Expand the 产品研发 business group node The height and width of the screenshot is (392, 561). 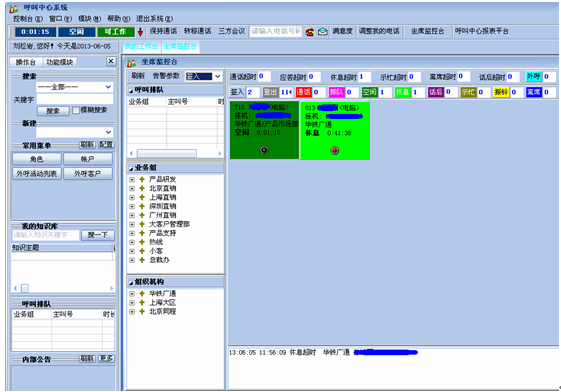click(132, 180)
